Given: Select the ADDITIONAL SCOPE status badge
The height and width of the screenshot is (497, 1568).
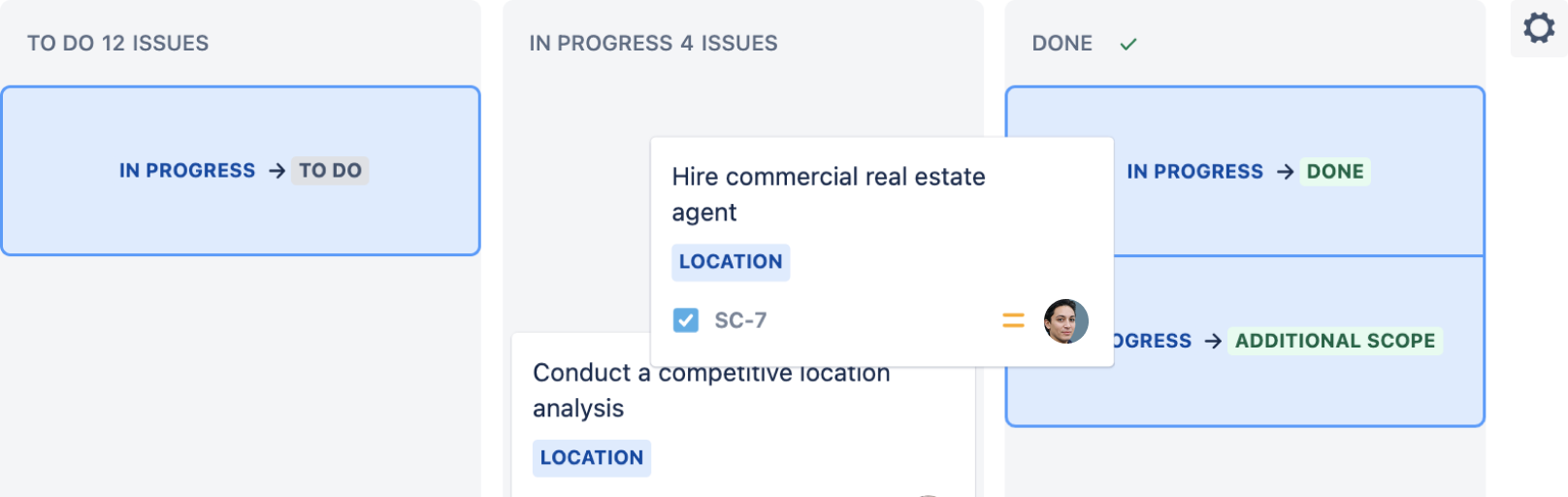Looking at the screenshot, I should (x=1335, y=341).
